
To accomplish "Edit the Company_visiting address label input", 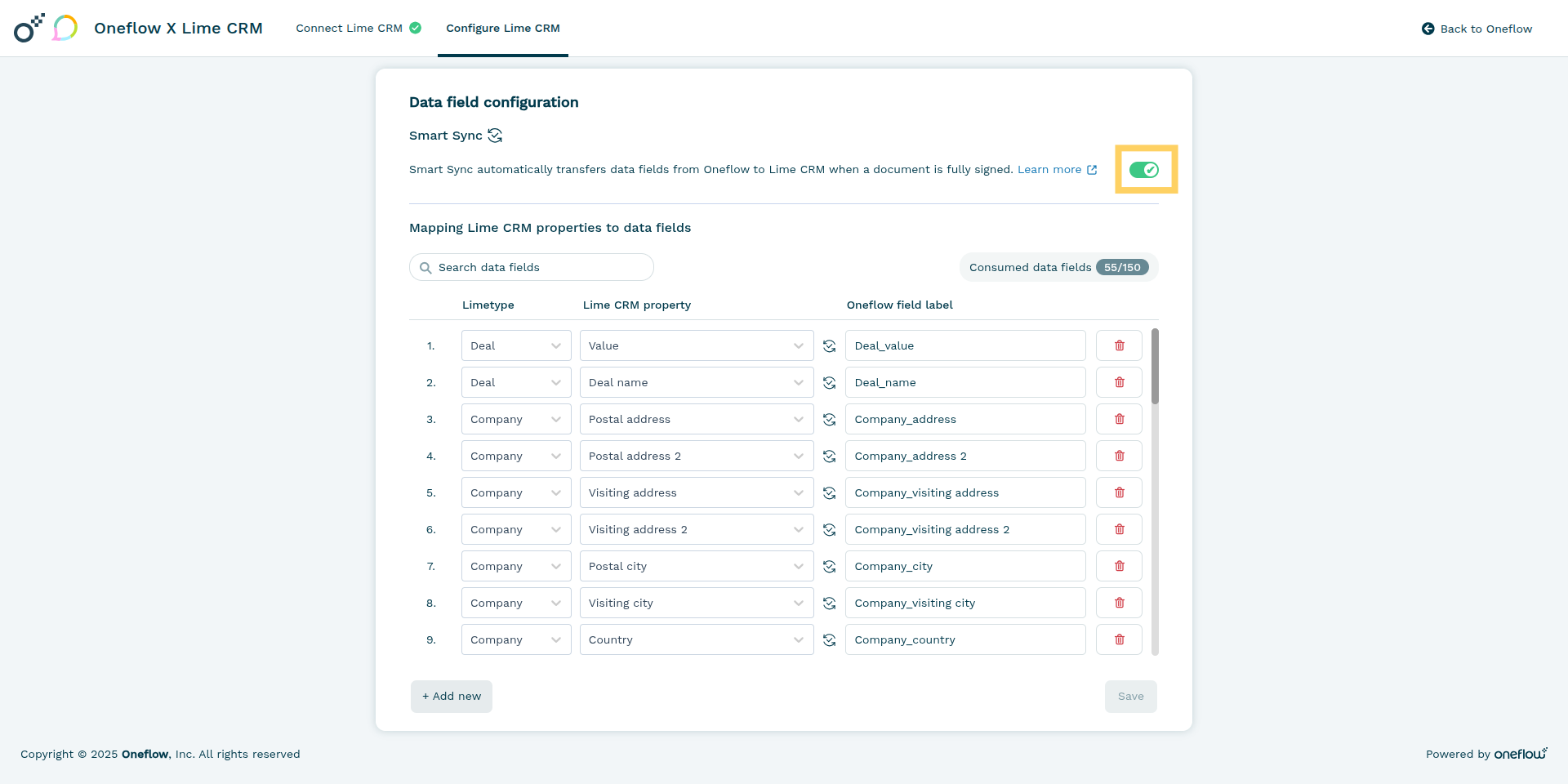I will coord(965,492).
